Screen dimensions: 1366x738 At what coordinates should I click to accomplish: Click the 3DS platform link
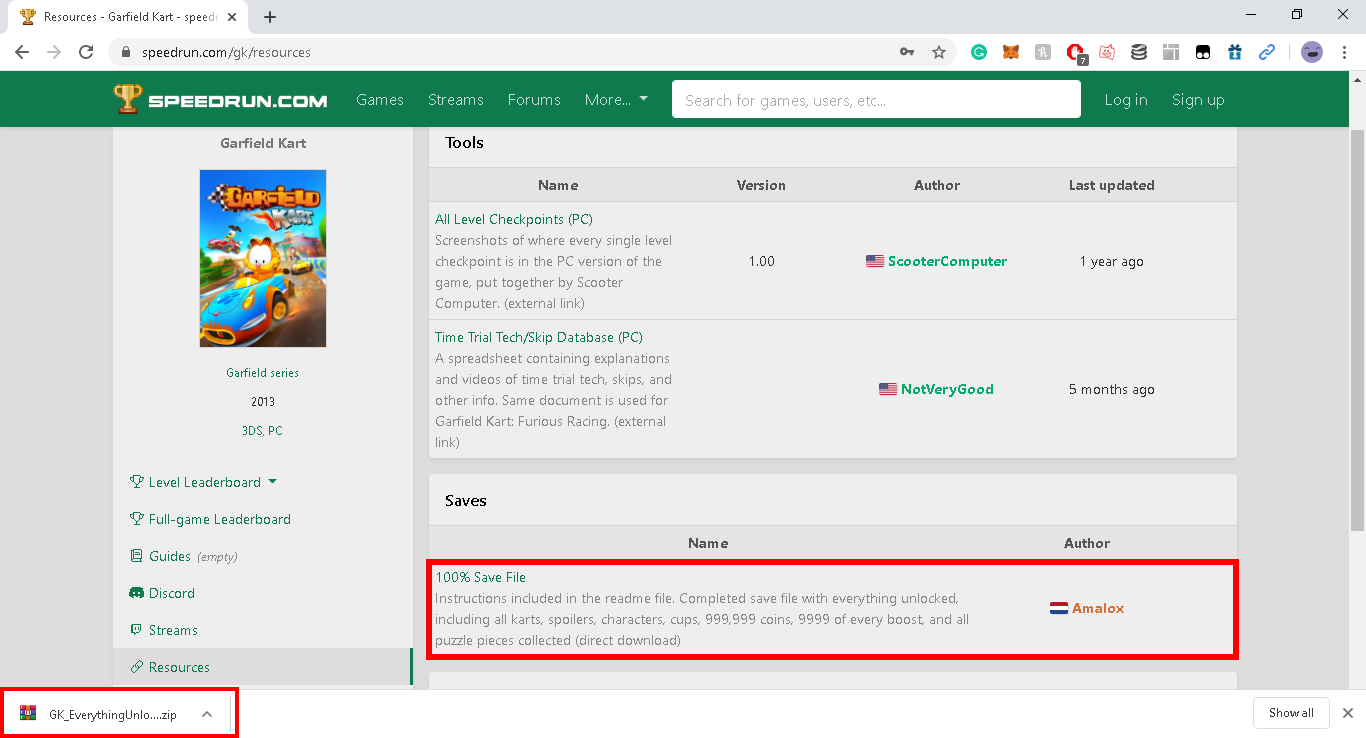251,431
